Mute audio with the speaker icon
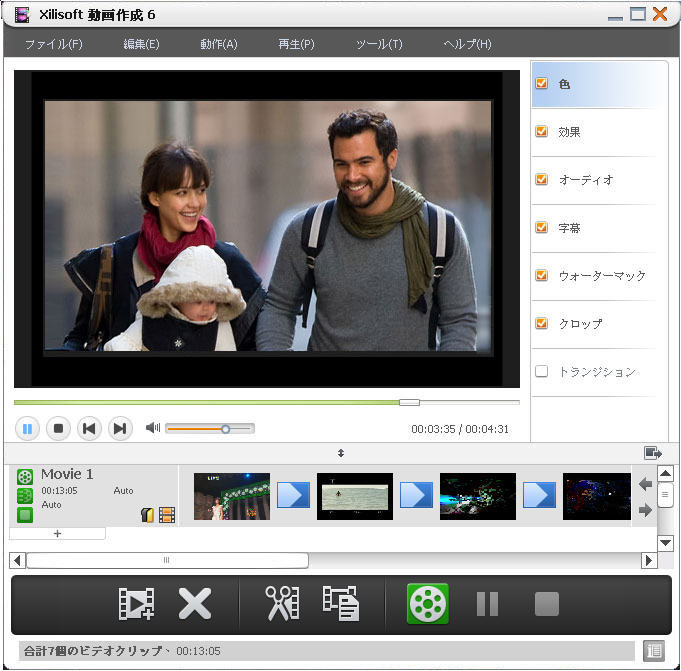681x671 pixels. 152,428
